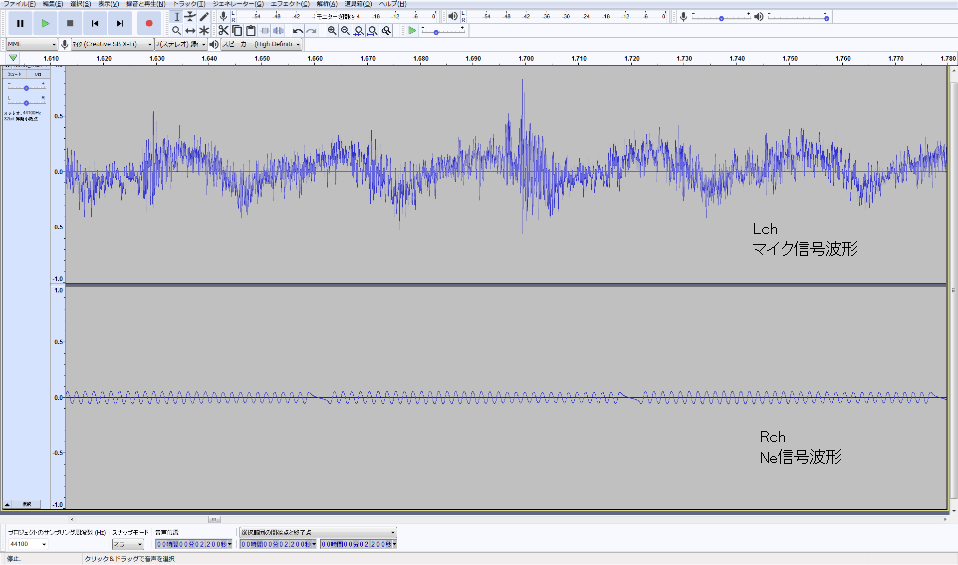The image size is (958, 565).
Task: Select the Draw pencil tool
Action: (x=204, y=17)
